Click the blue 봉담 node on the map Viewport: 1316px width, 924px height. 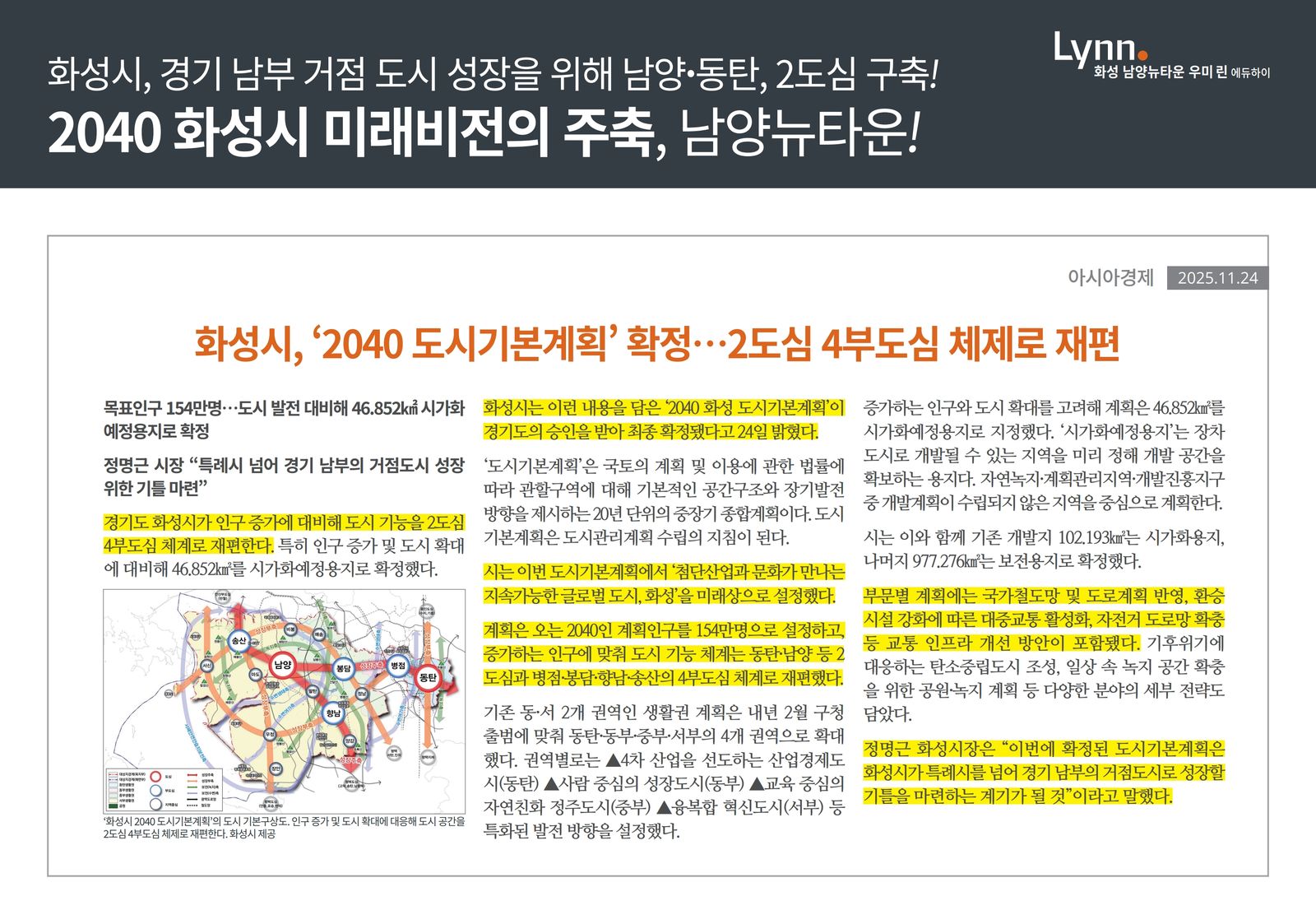[343, 669]
